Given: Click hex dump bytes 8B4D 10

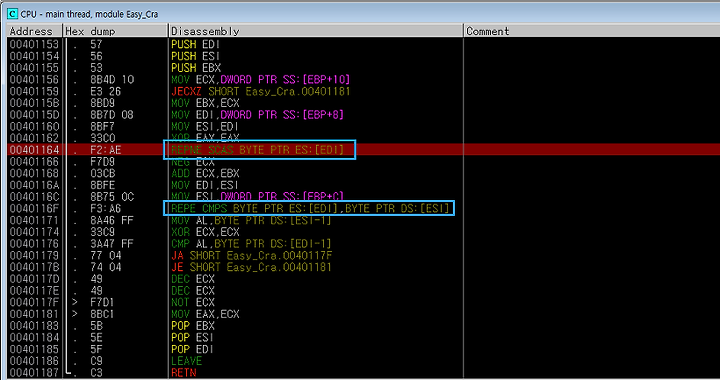Looking at the screenshot, I should point(112,79).
